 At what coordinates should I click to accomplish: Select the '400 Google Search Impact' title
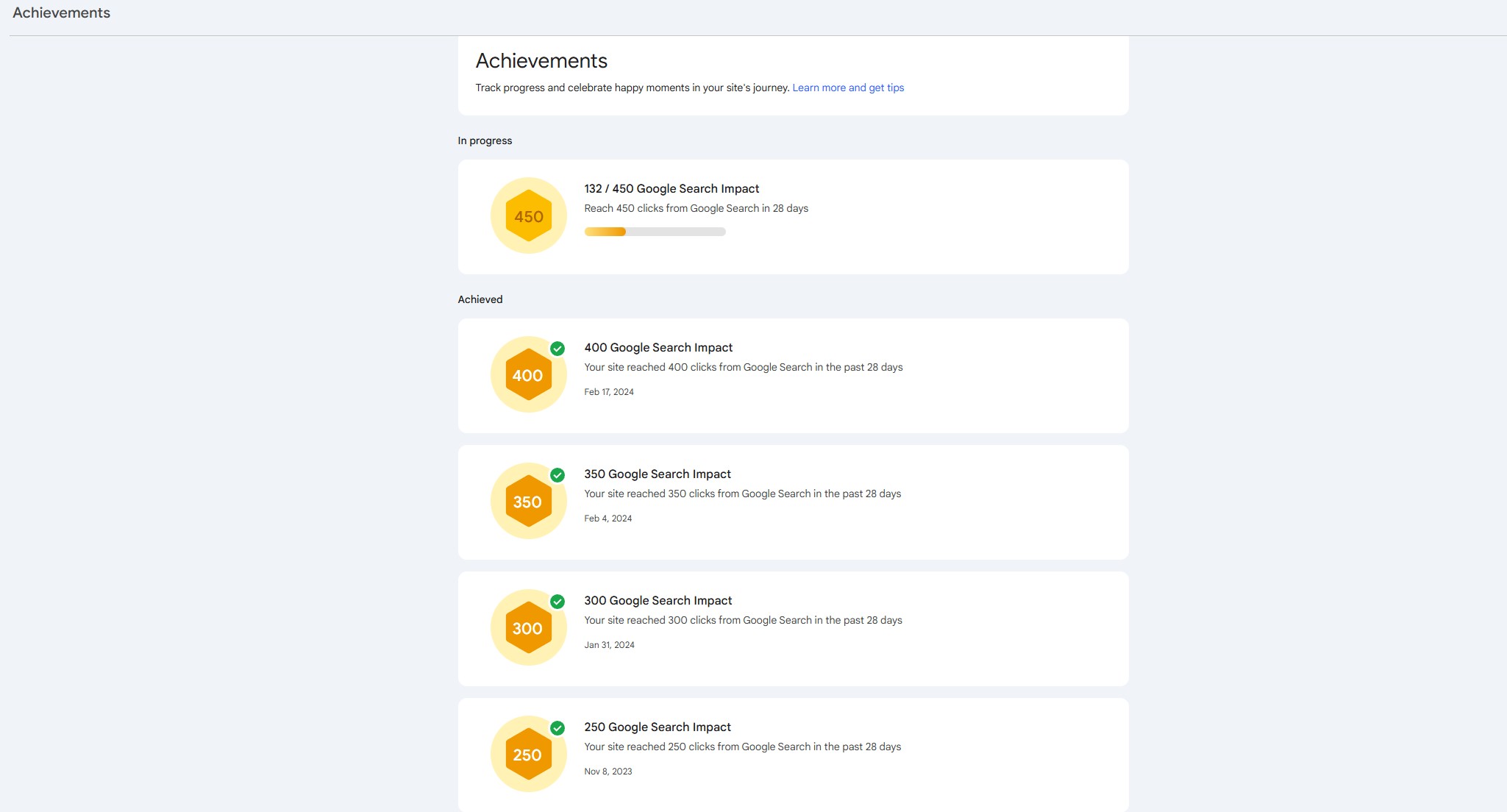(658, 348)
